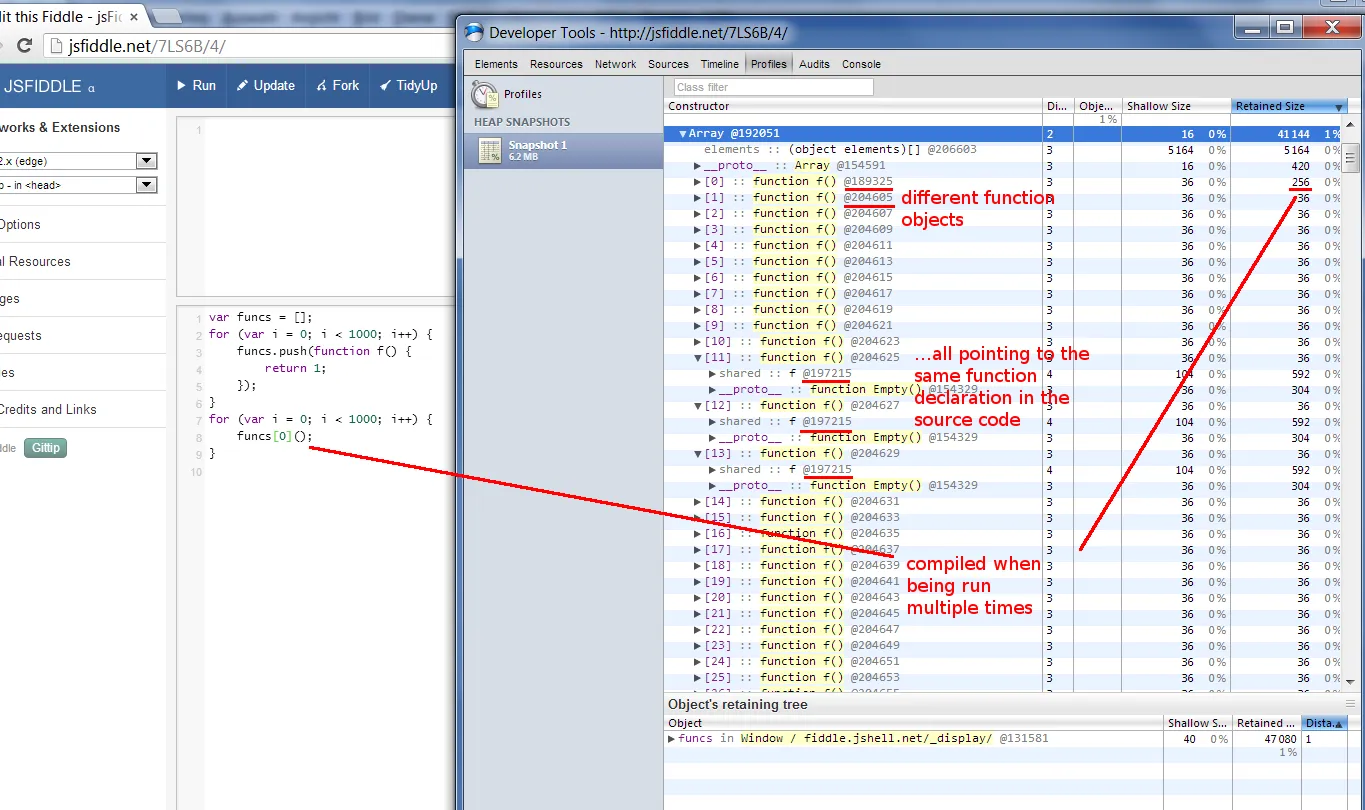1365x810 pixels.
Task: Switch to the Timeline tab
Action: (720, 64)
